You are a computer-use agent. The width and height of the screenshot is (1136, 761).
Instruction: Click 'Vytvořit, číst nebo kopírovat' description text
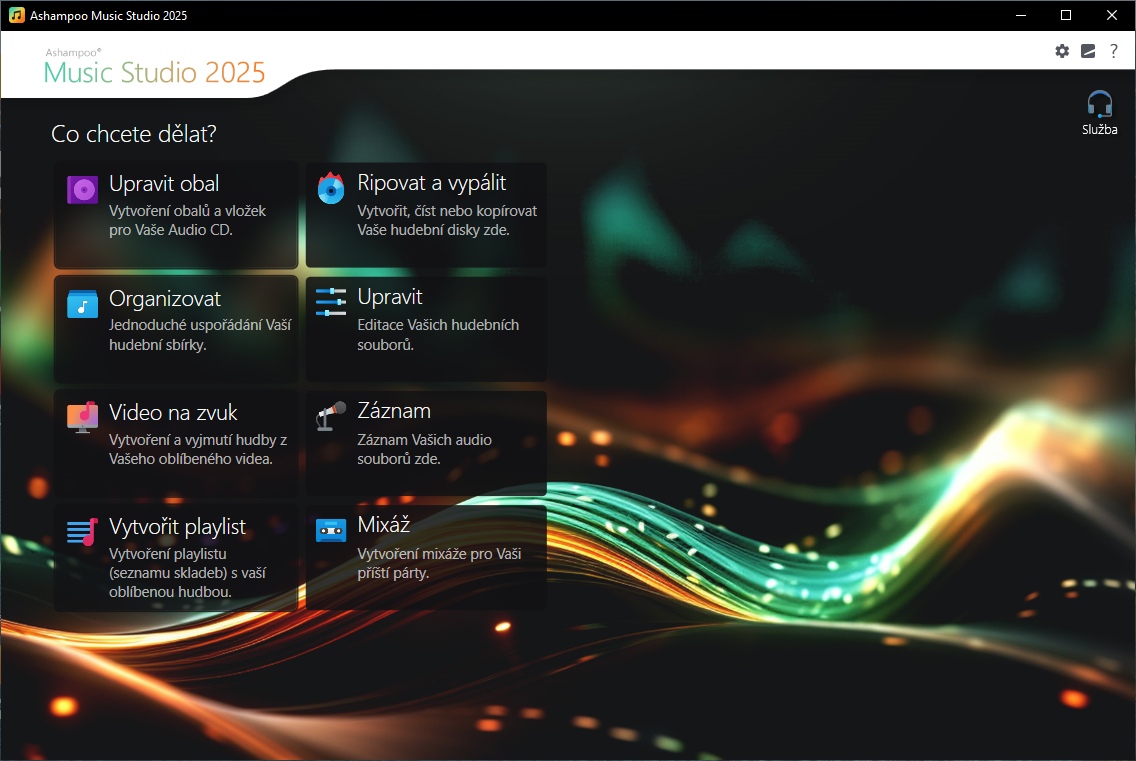pos(447,220)
